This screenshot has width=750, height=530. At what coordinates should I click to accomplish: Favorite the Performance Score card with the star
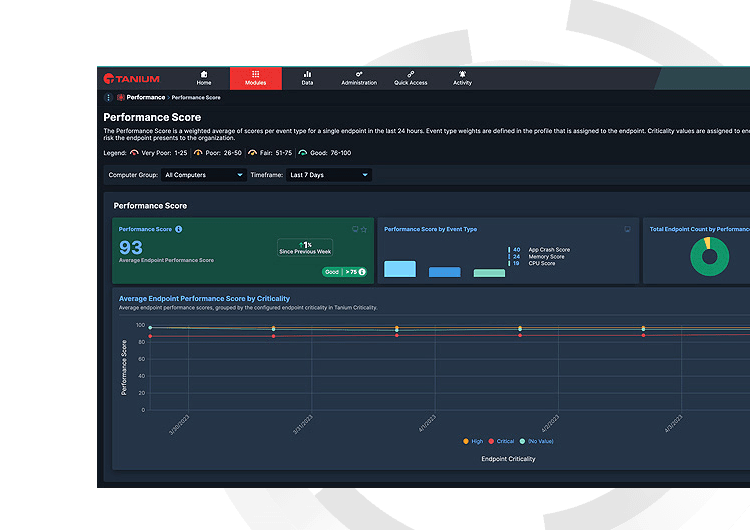pyautogui.click(x=364, y=230)
